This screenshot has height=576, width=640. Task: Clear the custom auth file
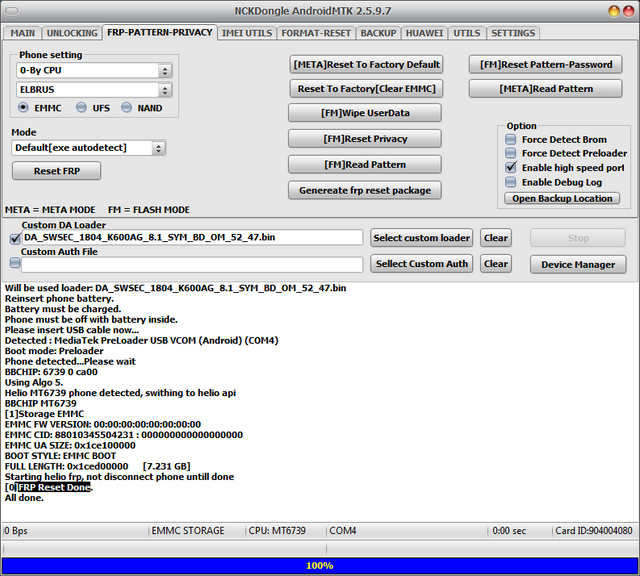496,264
